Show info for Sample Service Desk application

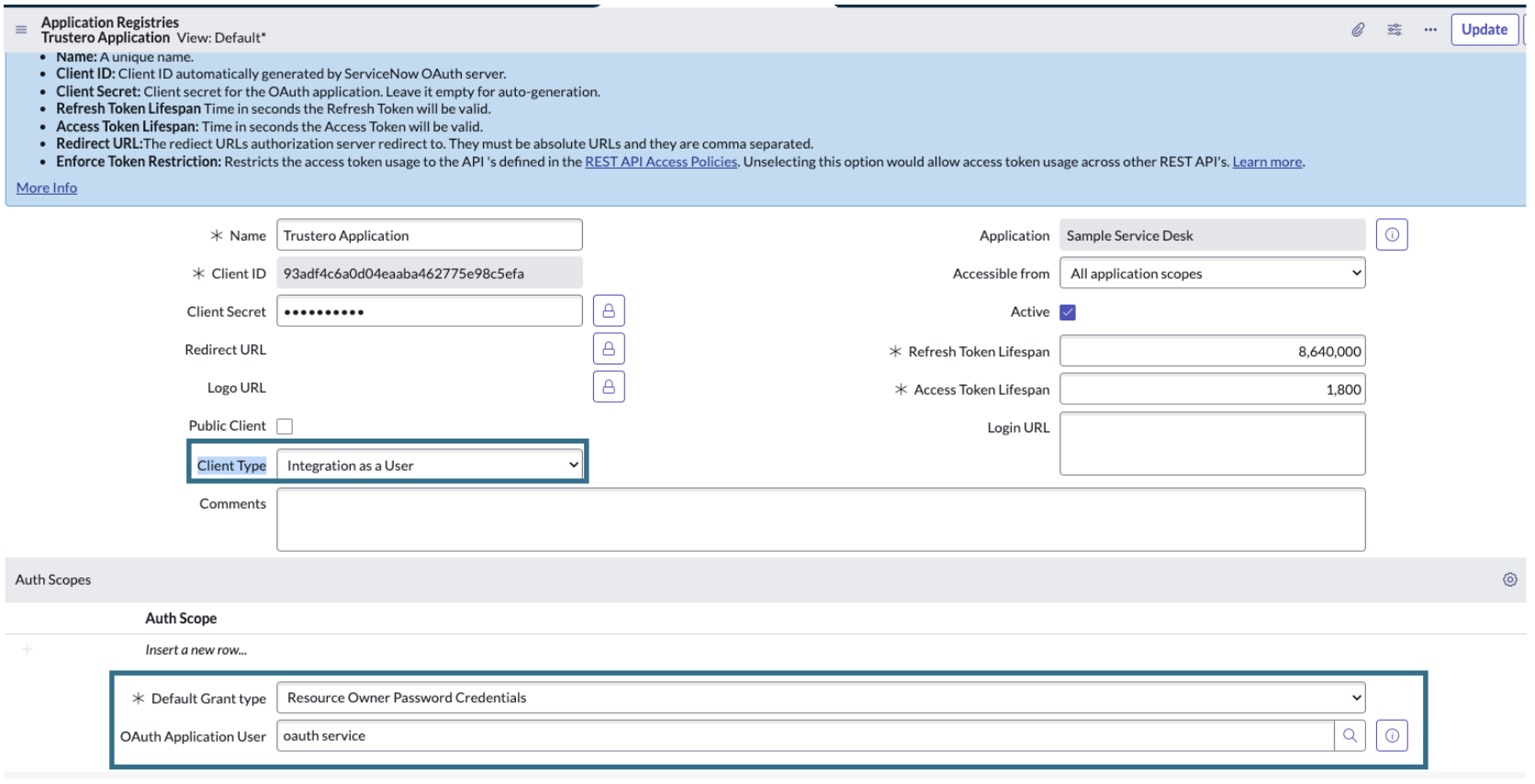pyautogui.click(x=1392, y=235)
